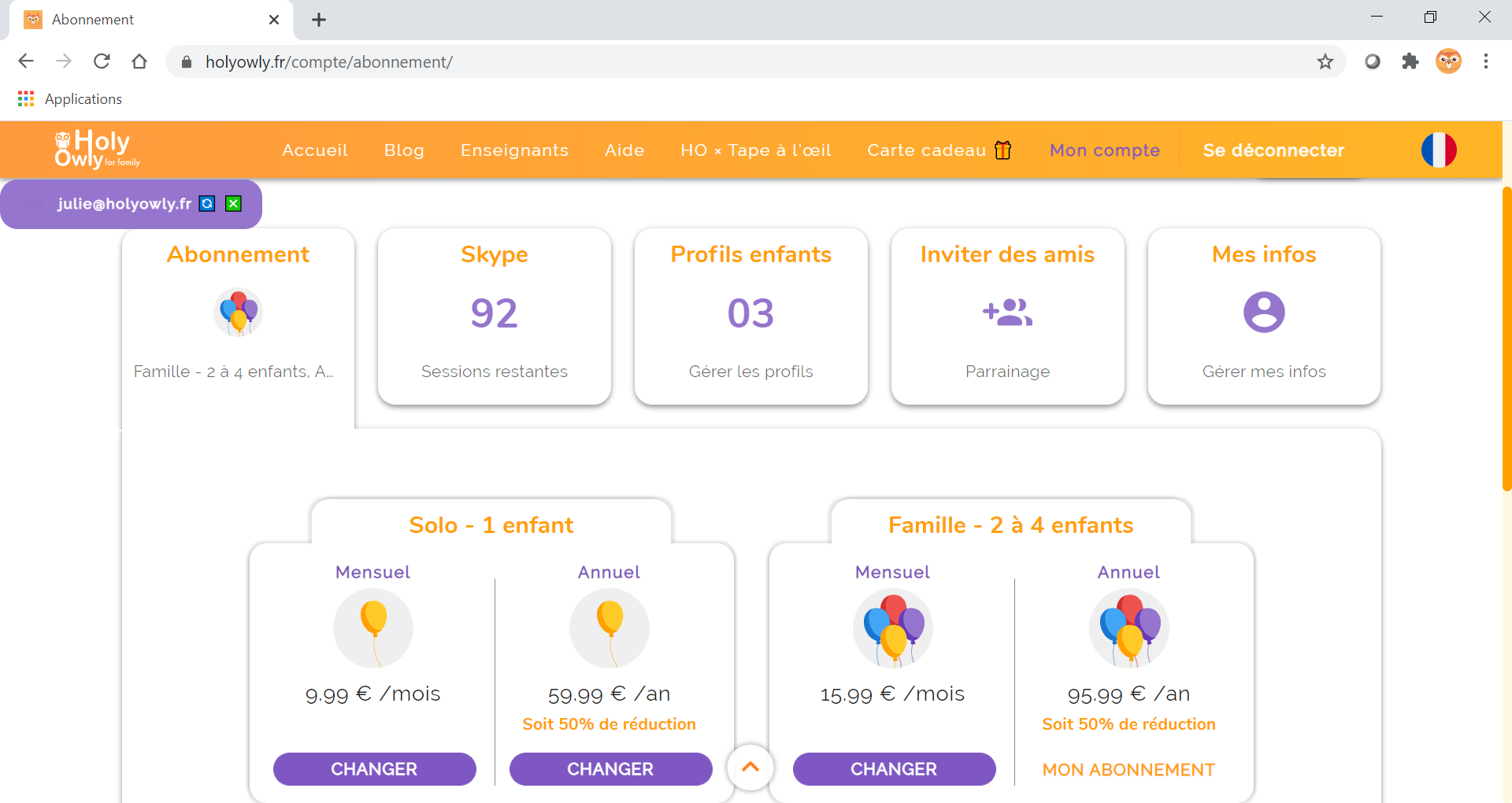
Task: Click CHANGER under Solo Mensuel plan
Action: click(374, 769)
